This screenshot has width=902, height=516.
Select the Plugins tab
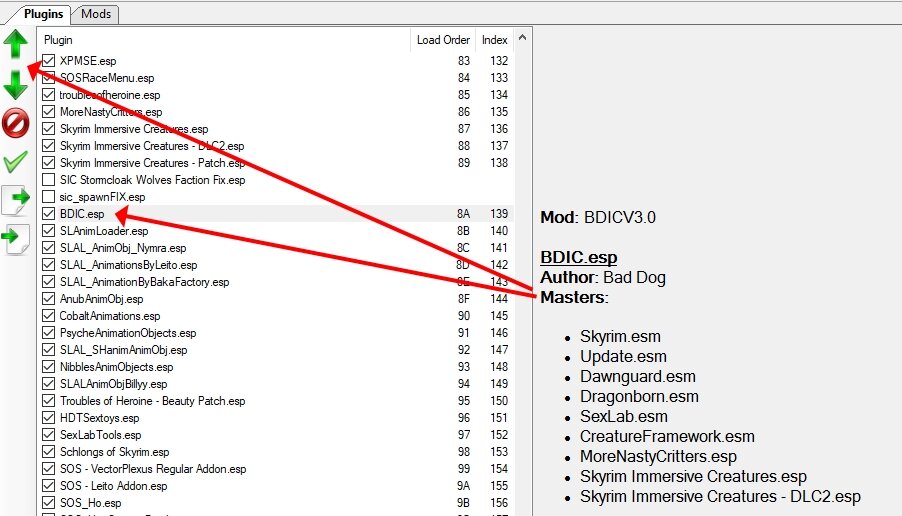pos(43,14)
